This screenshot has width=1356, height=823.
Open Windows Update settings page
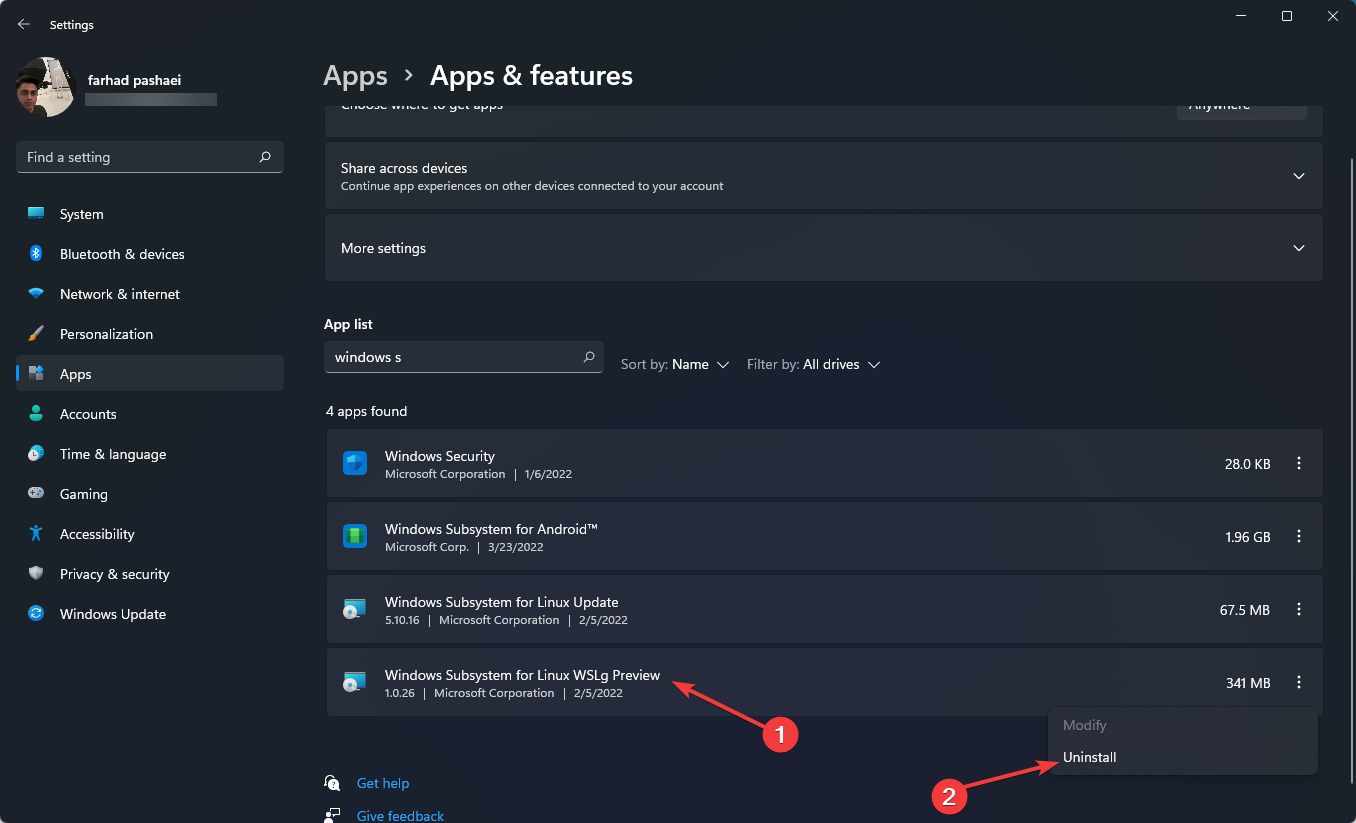point(112,614)
